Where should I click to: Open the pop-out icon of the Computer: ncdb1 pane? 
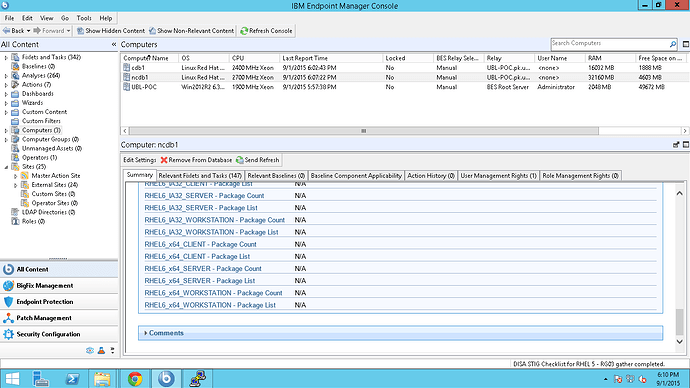click(x=676, y=145)
